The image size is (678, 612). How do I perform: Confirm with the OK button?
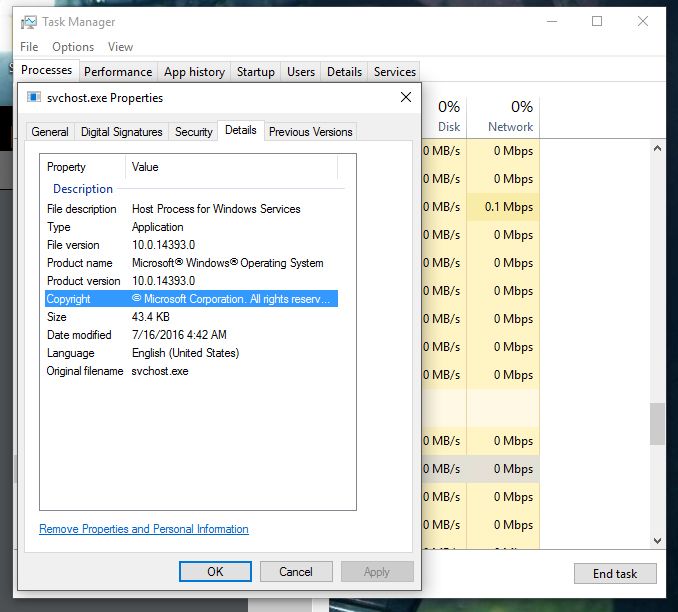[215, 572]
